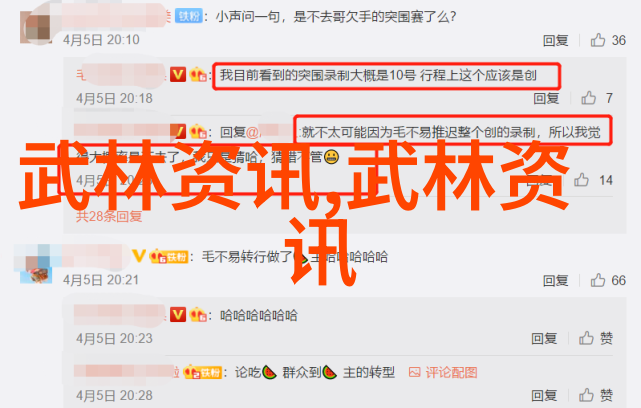Open the 20:21 commenter's avatar
The height and width of the screenshot is (408, 641).
pyautogui.click(x=36, y=264)
